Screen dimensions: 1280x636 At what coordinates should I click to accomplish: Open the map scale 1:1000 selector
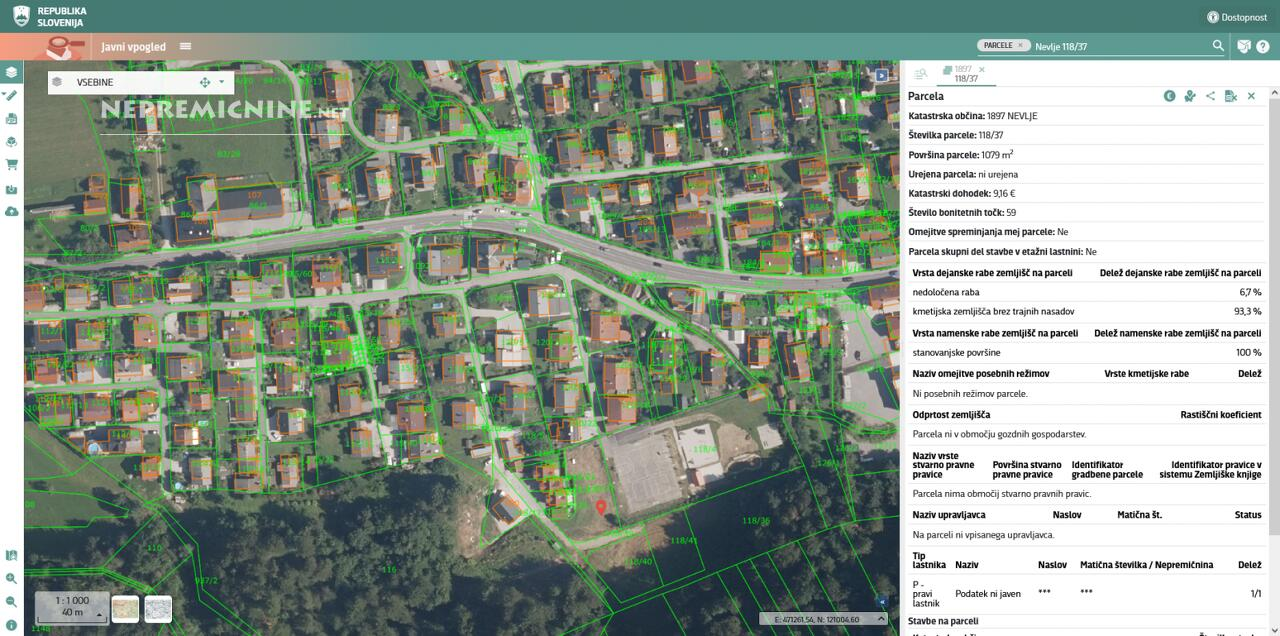(72, 607)
